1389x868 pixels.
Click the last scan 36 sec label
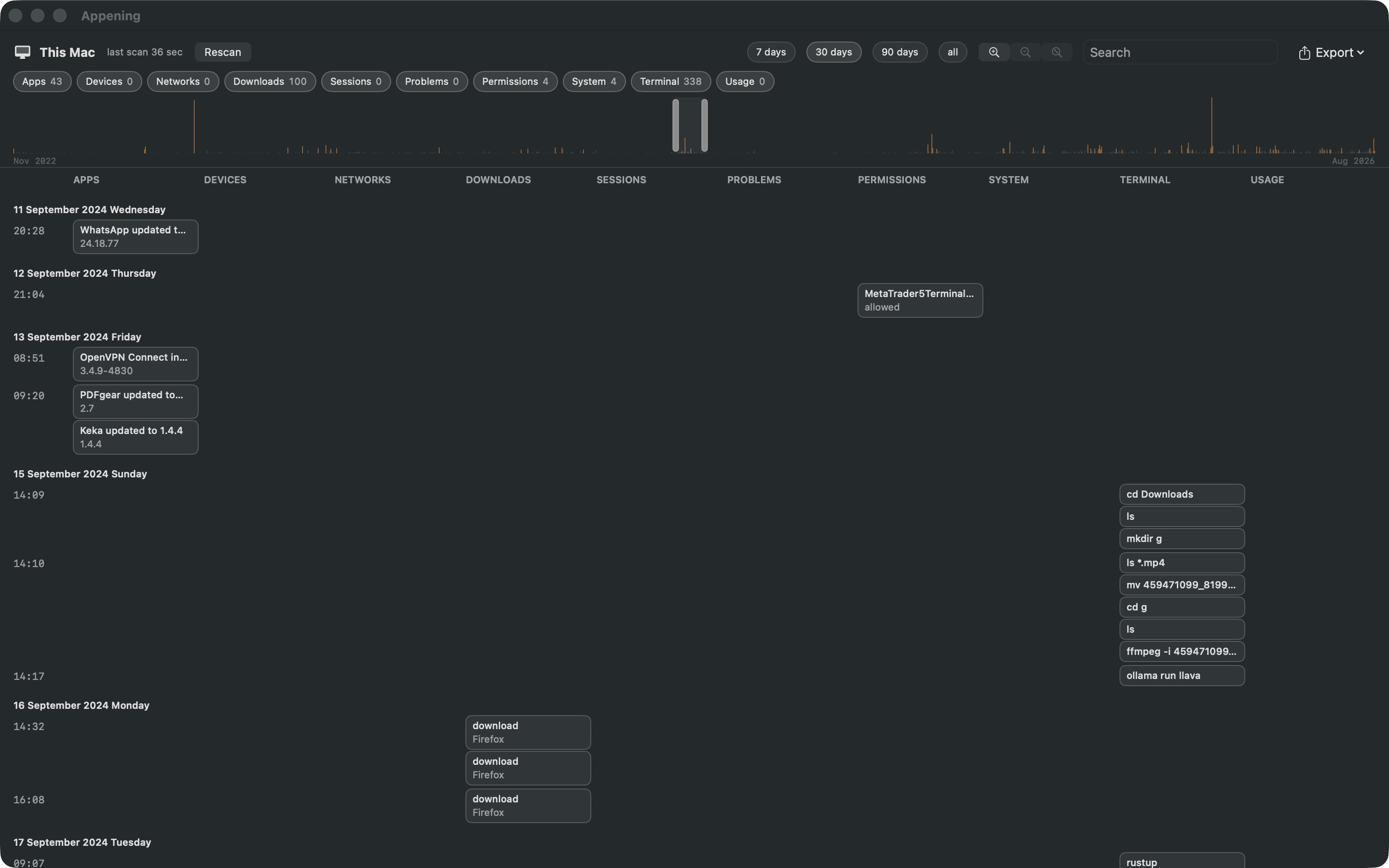click(x=145, y=52)
